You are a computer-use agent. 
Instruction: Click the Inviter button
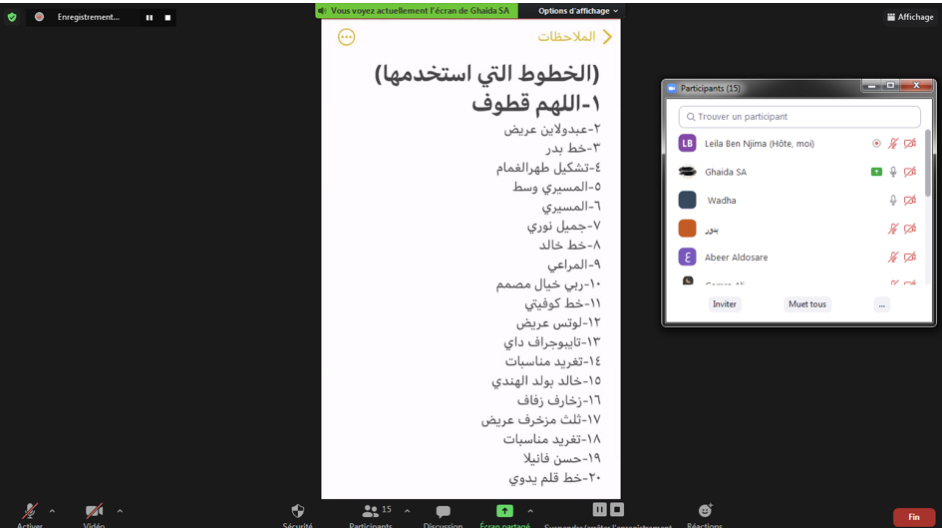coord(724,304)
